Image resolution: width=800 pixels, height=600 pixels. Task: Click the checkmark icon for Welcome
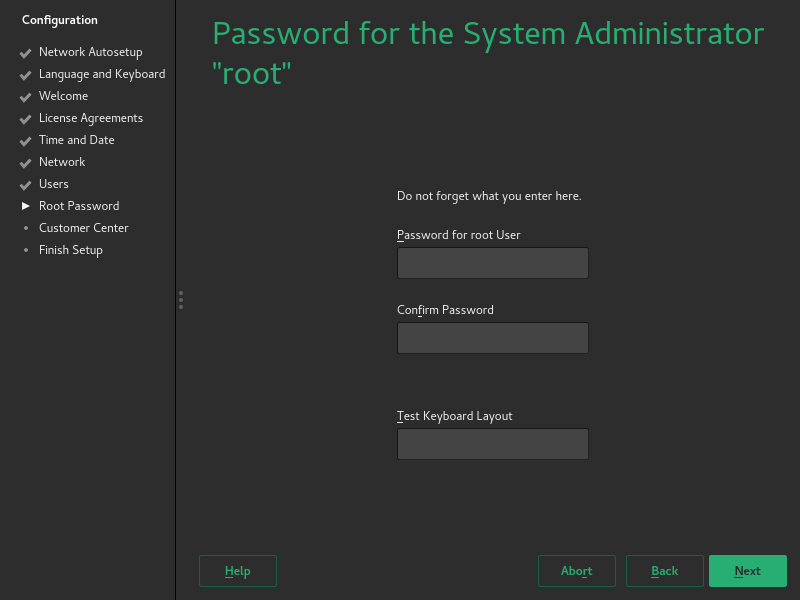tap(25, 96)
